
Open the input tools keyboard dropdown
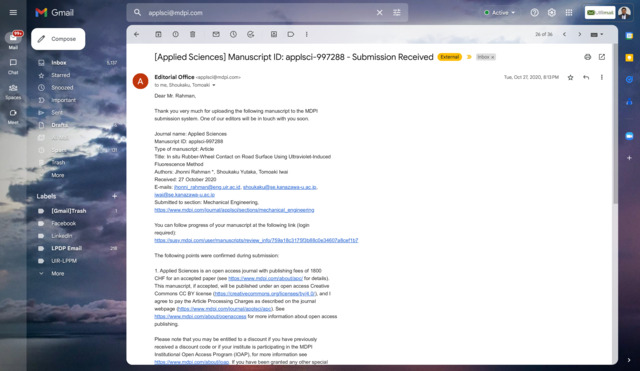pos(597,35)
